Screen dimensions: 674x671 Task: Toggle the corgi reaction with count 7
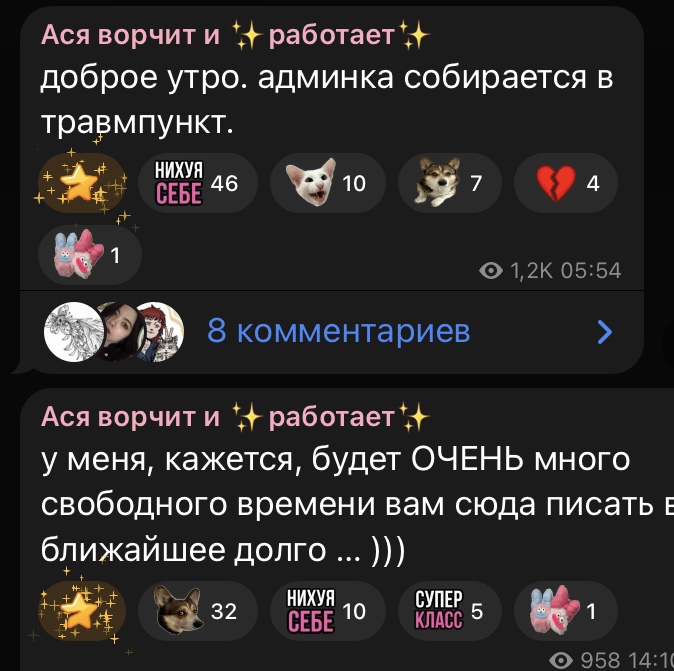pyautogui.click(x=450, y=183)
